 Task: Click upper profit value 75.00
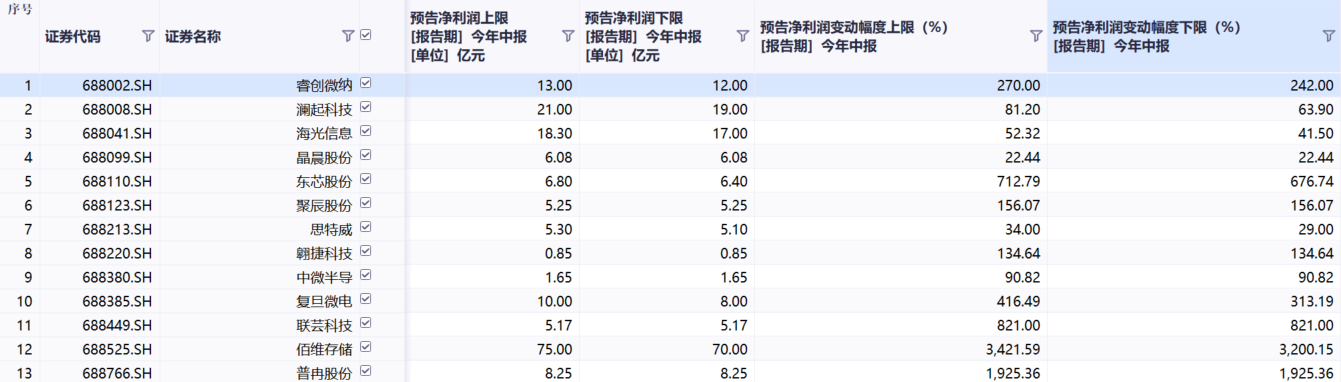click(555, 350)
